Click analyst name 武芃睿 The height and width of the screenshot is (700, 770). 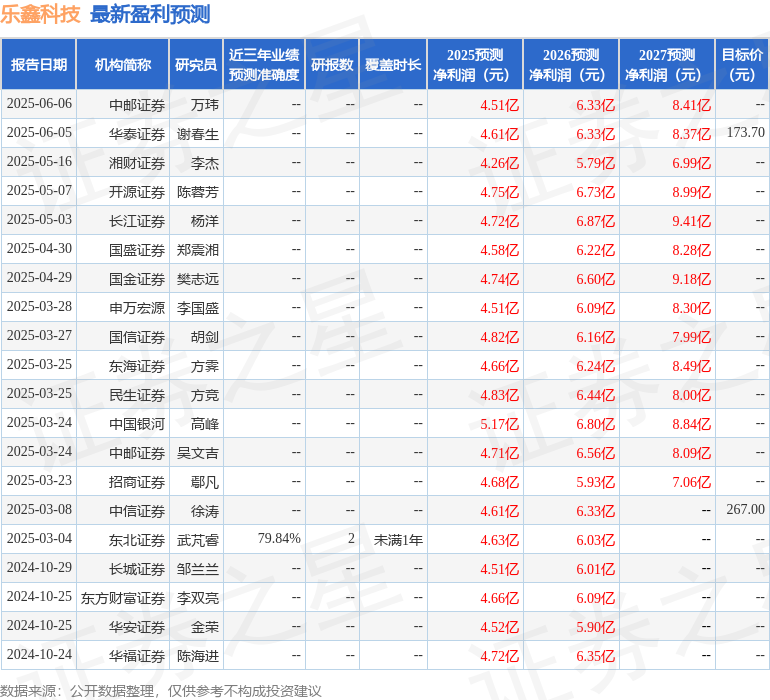[198, 540]
